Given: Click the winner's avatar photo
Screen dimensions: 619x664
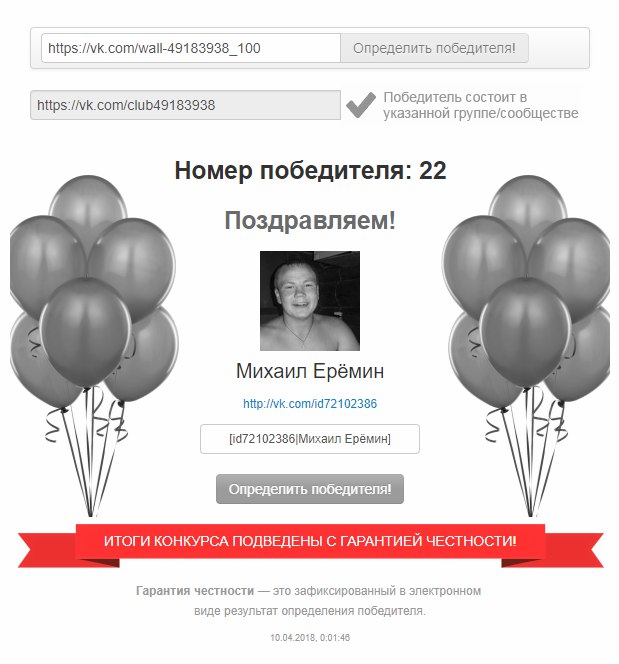Looking at the screenshot, I should pyautogui.click(x=310, y=301).
